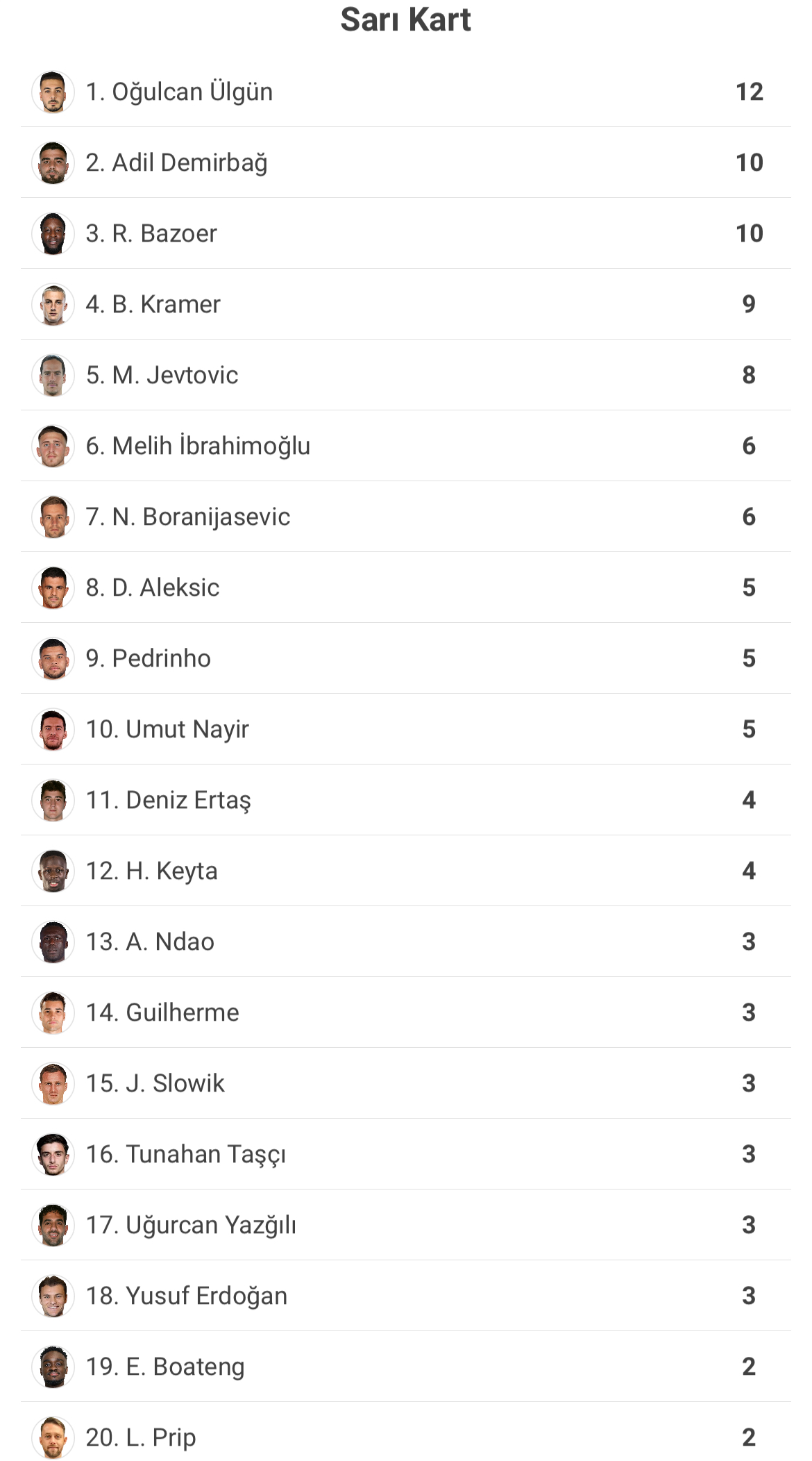
Task: Open M. Jevtovic's headshot image
Action: pyautogui.click(x=53, y=375)
